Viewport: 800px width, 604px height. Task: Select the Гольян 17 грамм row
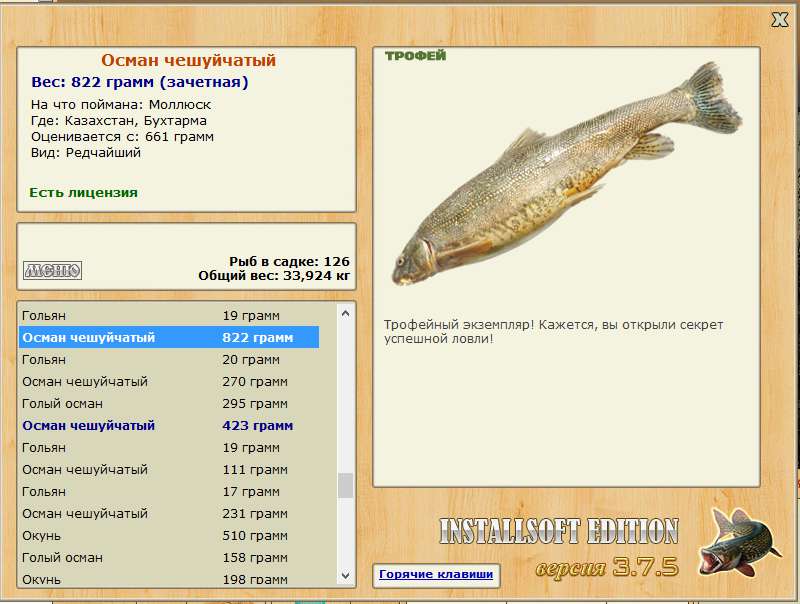coord(169,492)
